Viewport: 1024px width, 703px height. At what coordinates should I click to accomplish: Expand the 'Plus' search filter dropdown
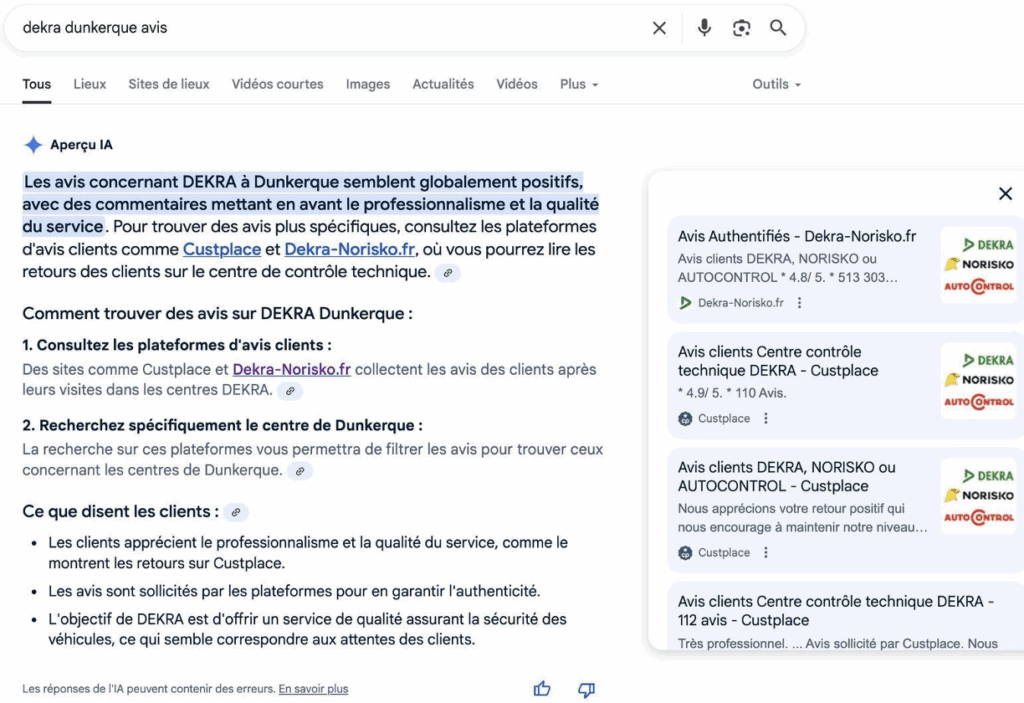point(579,84)
